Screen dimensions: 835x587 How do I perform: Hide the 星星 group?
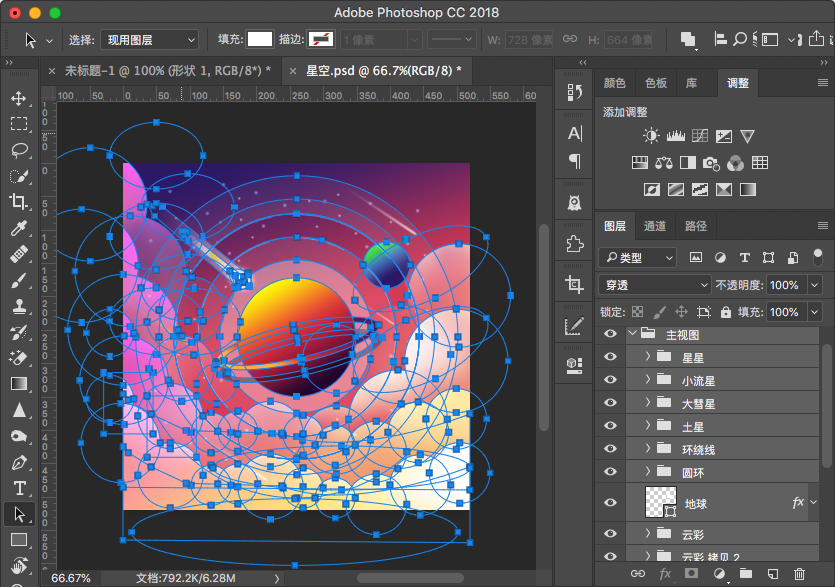coord(610,356)
